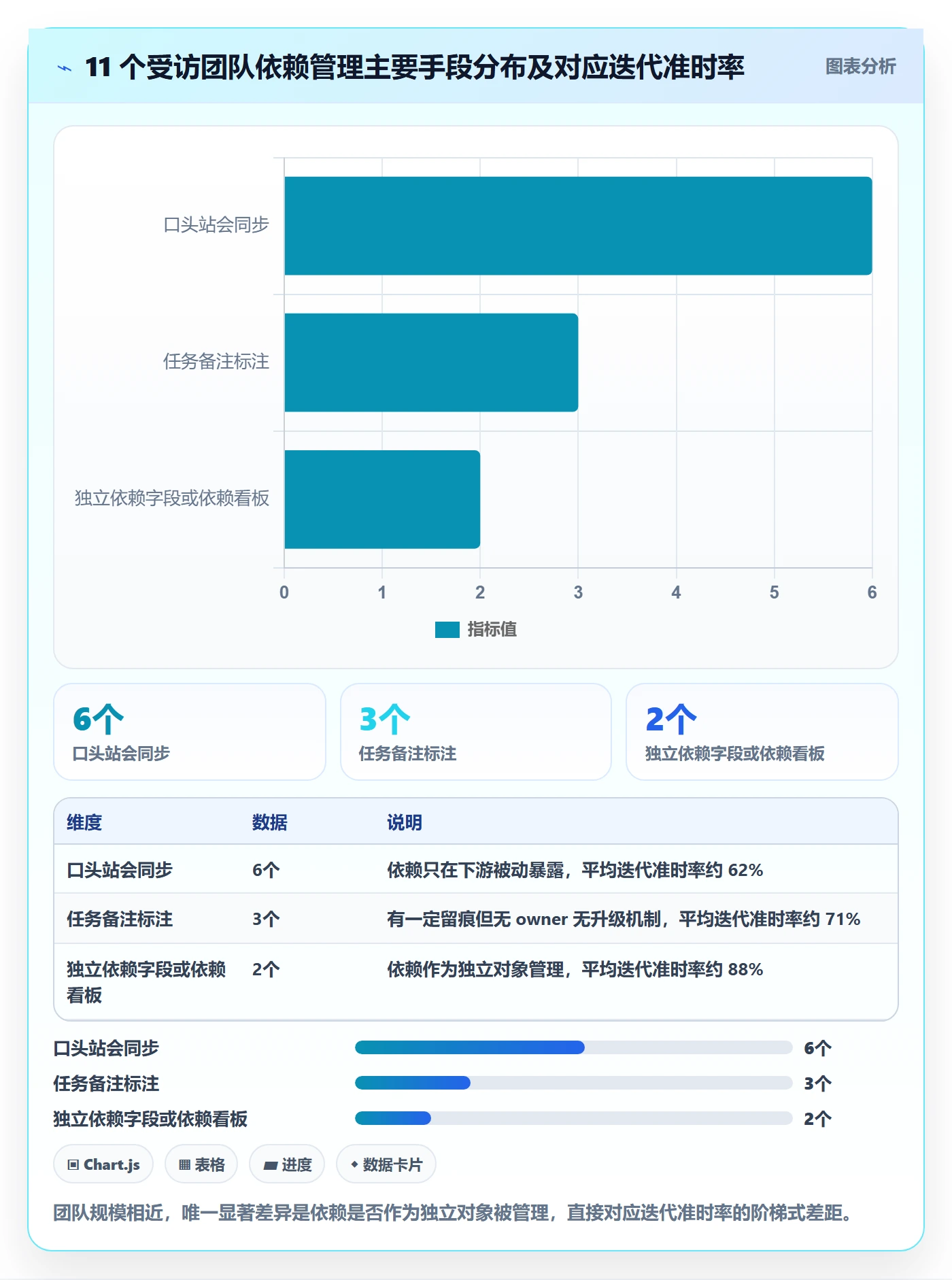Click the 2个 cell in the table

click(x=266, y=969)
